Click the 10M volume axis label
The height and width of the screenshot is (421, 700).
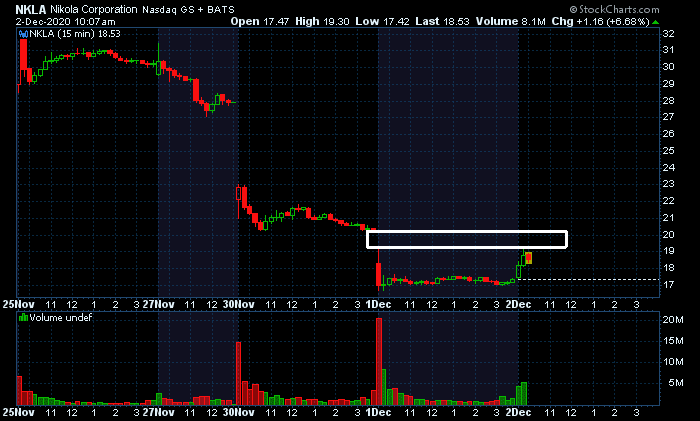673,362
